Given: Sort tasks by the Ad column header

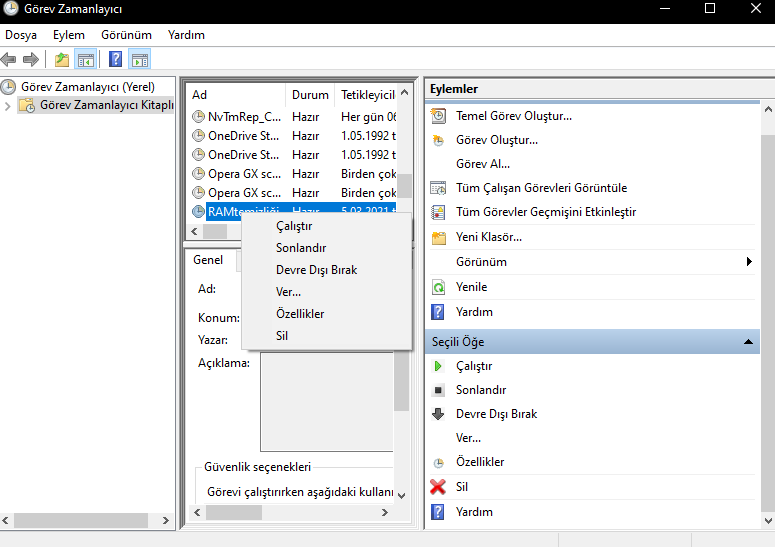Looking at the screenshot, I should (236, 95).
